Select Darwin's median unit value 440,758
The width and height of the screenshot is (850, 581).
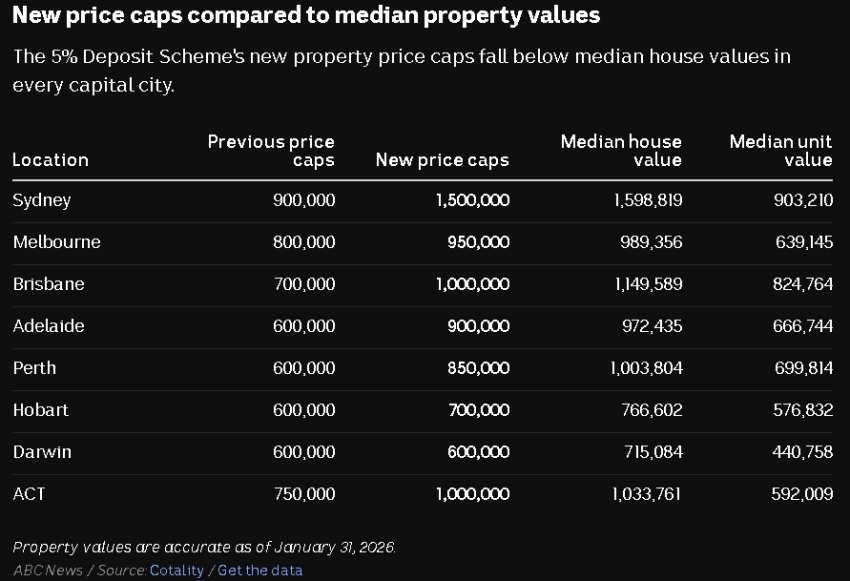tap(802, 452)
